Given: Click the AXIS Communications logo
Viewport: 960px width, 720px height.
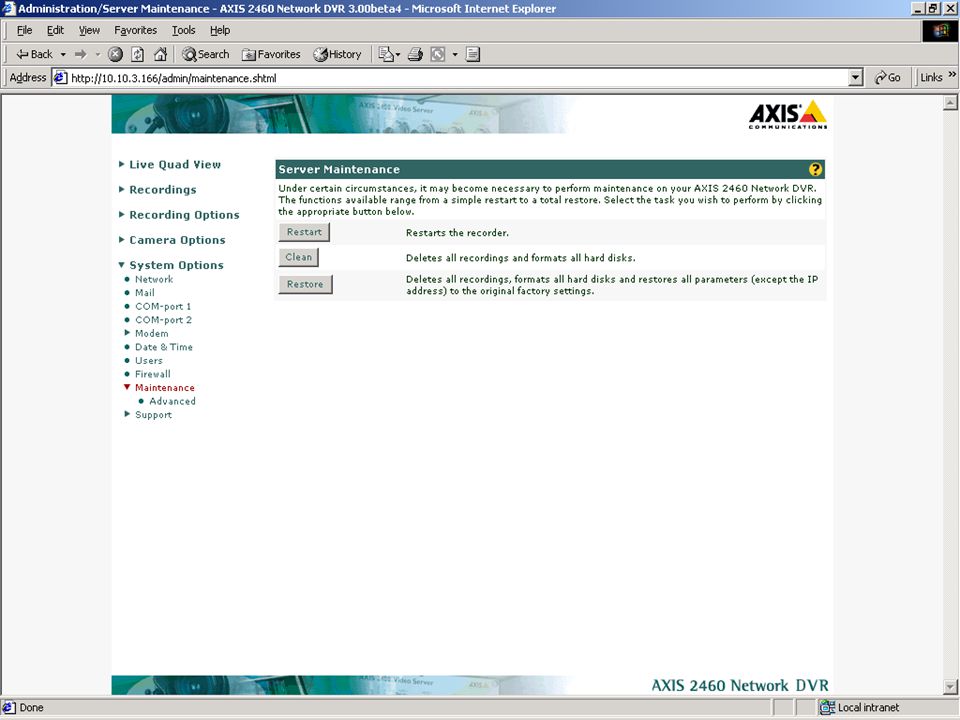Looking at the screenshot, I should point(788,114).
